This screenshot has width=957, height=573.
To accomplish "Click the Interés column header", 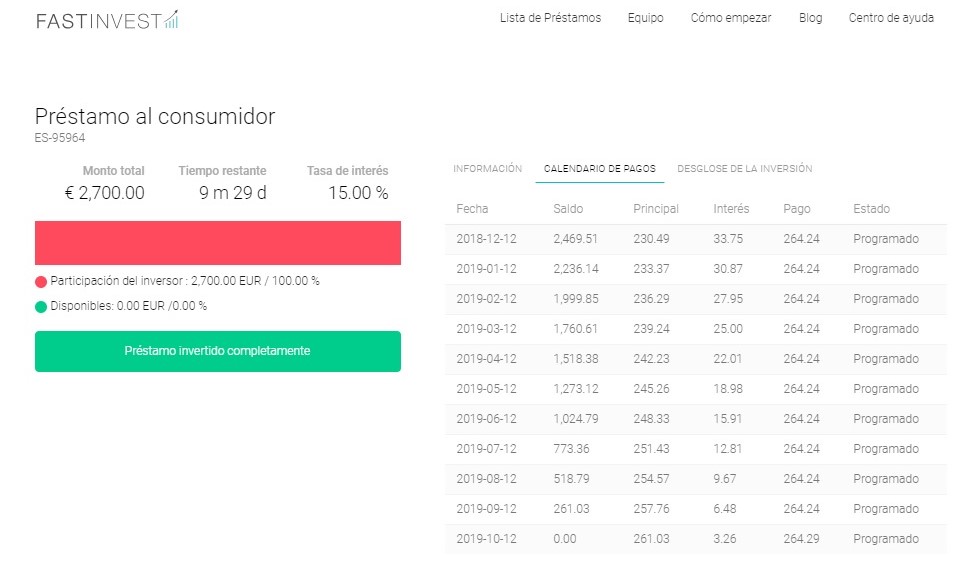I will click(x=731, y=209).
